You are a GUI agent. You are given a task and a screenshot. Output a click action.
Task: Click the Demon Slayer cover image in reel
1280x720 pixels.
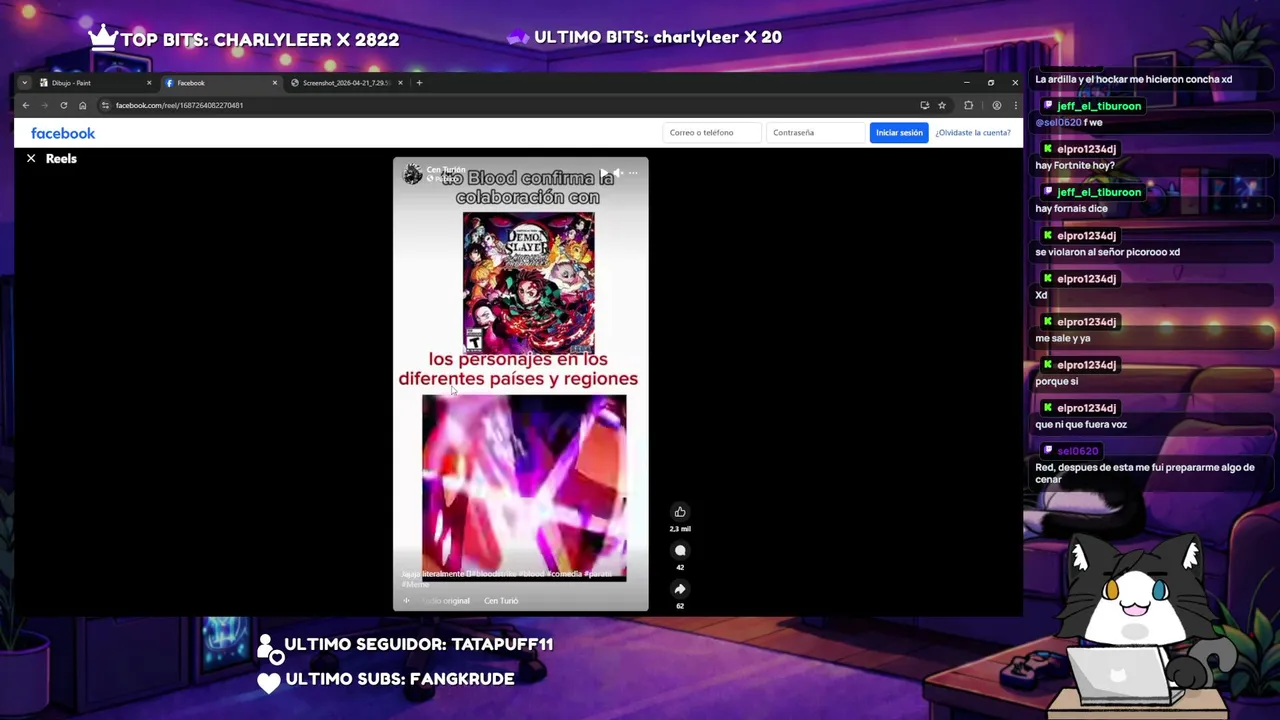click(528, 282)
